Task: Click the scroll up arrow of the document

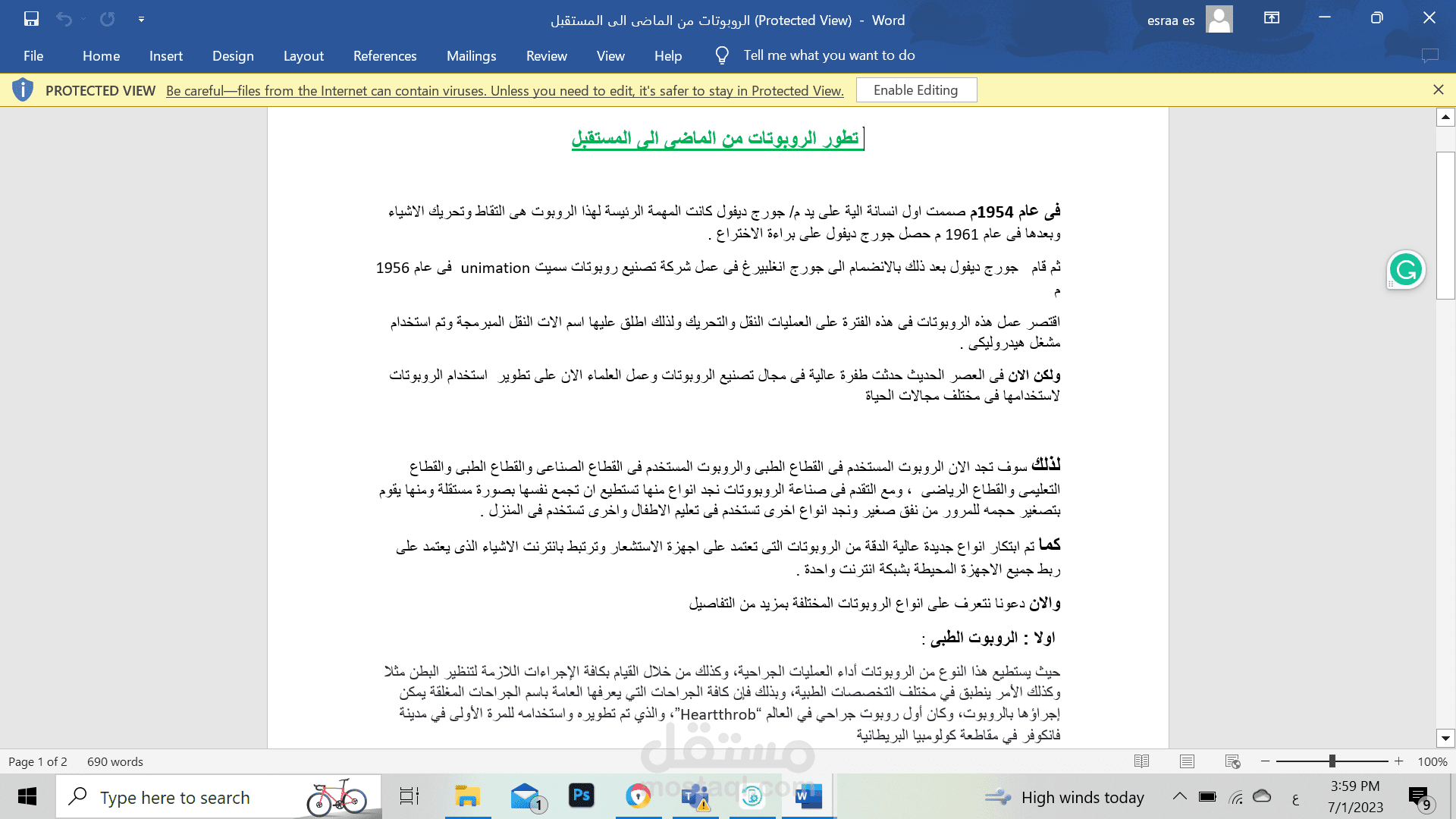Action: tap(1445, 117)
